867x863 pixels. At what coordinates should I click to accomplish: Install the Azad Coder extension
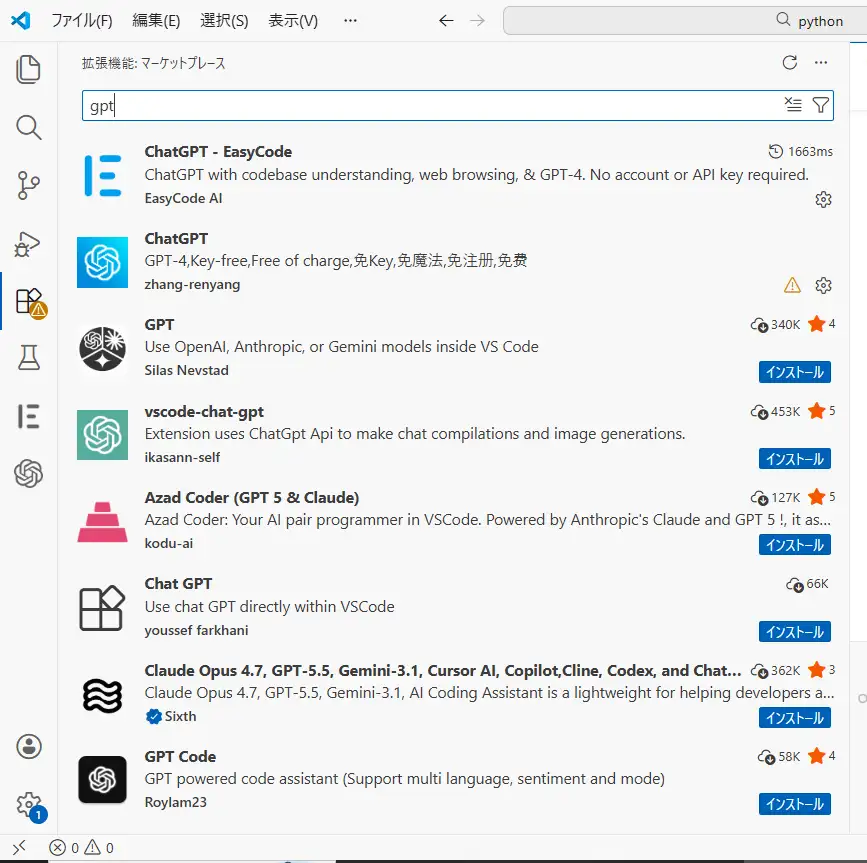point(795,545)
